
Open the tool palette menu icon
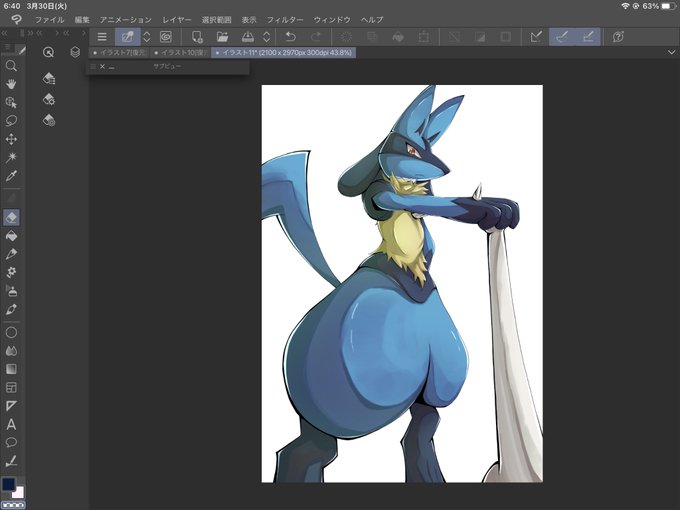click(x=7, y=47)
